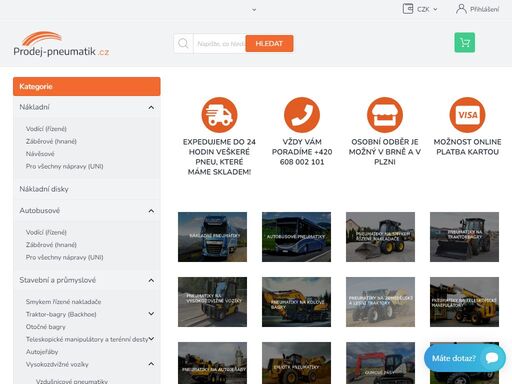Image resolution: width=512 pixels, height=384 pixels.
Task: Open Otočné bagry link
Action: coord(46,327)
